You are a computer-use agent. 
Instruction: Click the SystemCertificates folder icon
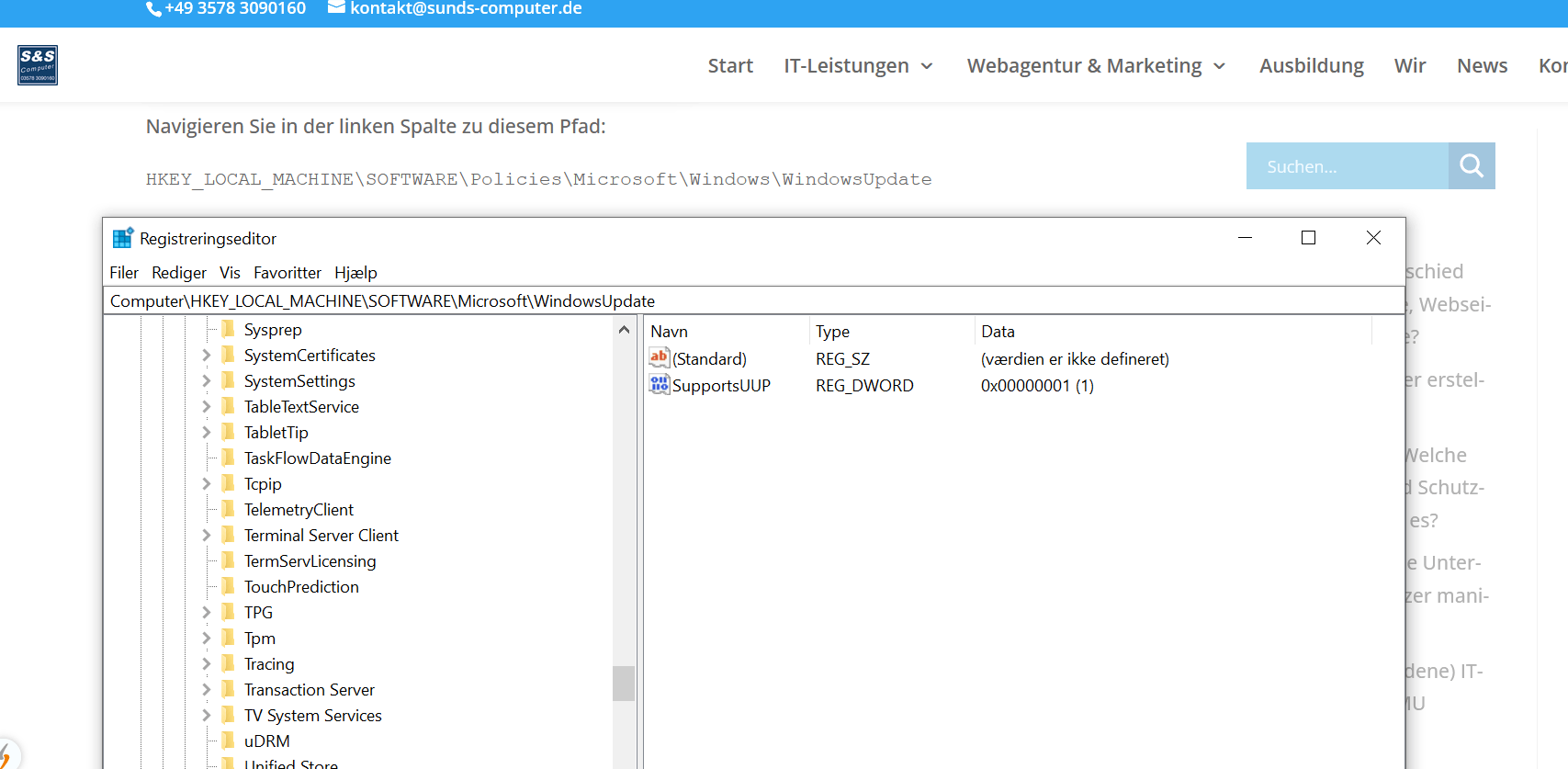229,355
